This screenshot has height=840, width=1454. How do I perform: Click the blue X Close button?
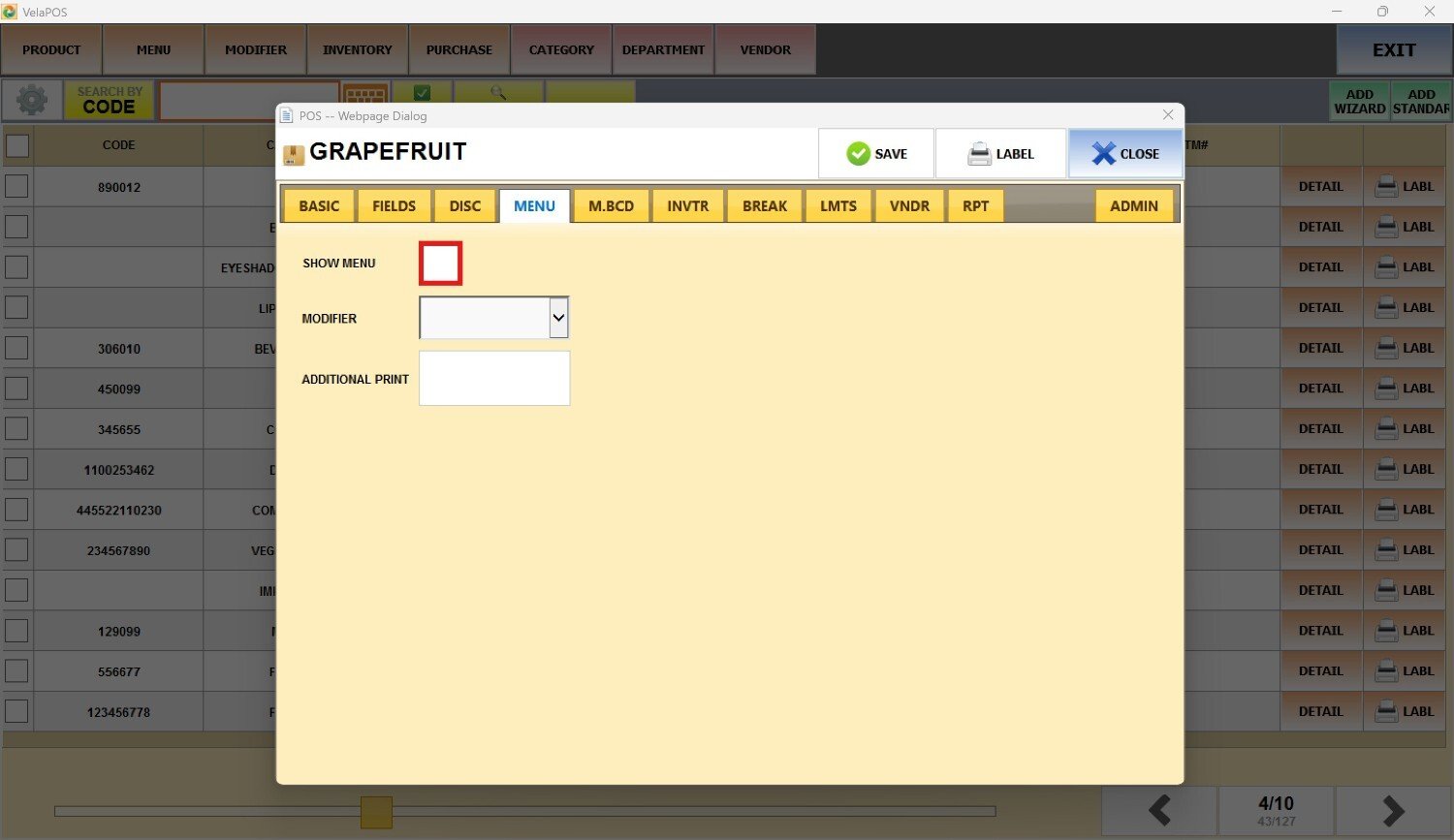click(1124, 153)
